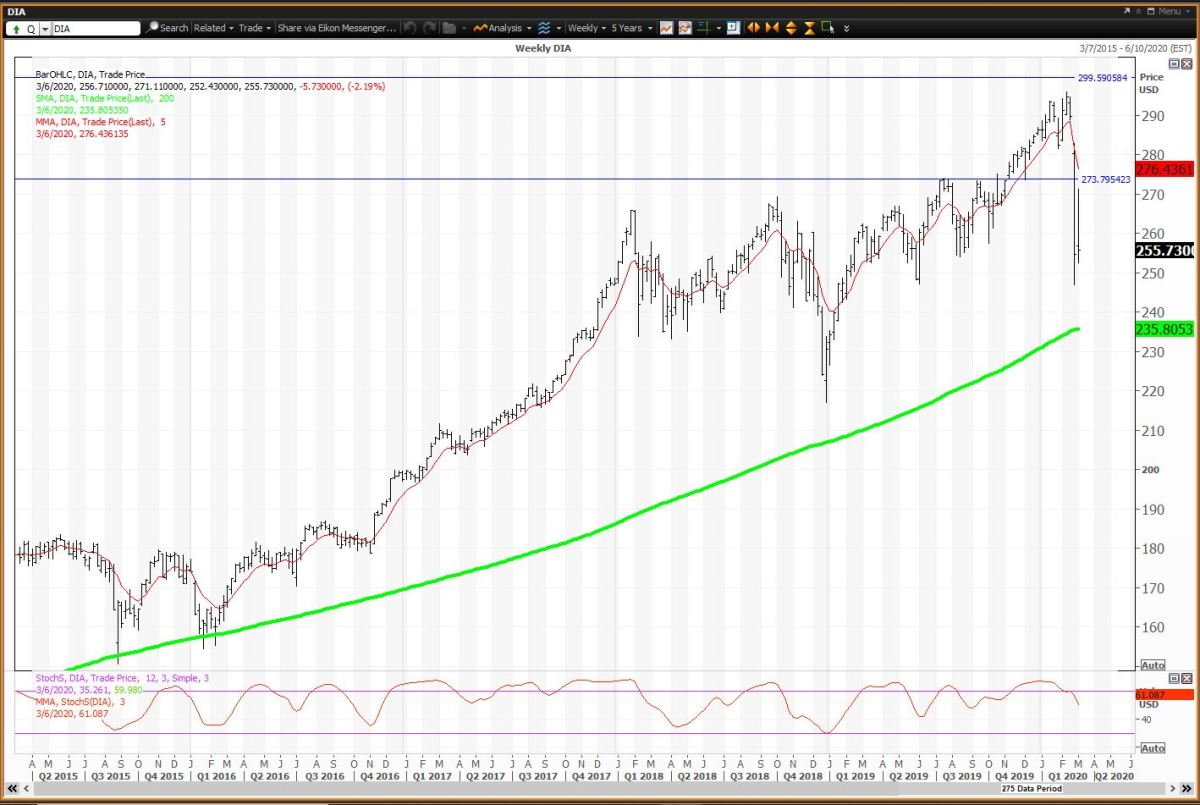Screen dimensions: 1200x805
Task: Focus the DIA symbol input field
Action: (x=95, y=29)
